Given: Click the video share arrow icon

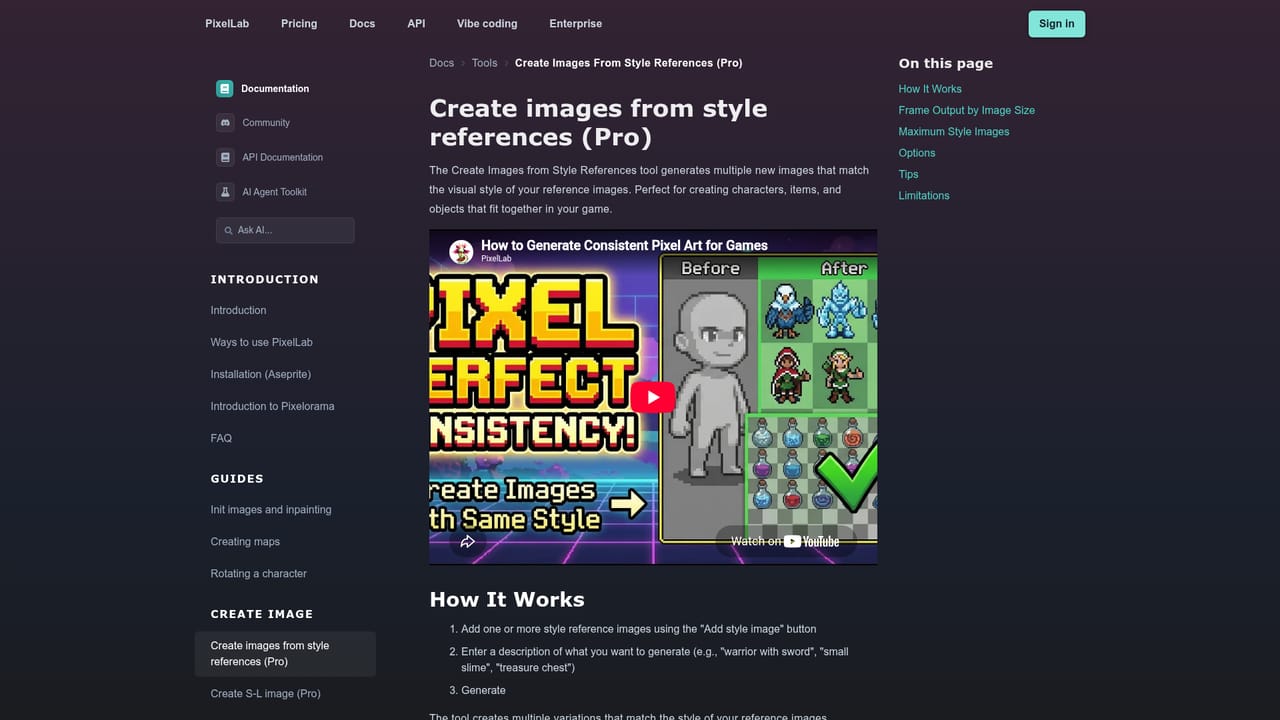Looking at the screenshot, I should 467,541.
